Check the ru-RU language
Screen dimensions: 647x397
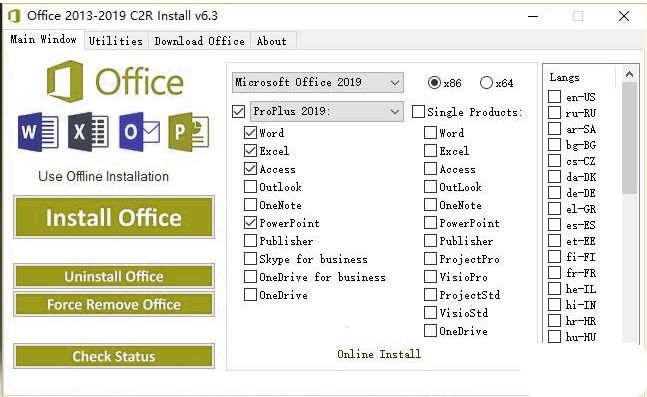[554, 113]
